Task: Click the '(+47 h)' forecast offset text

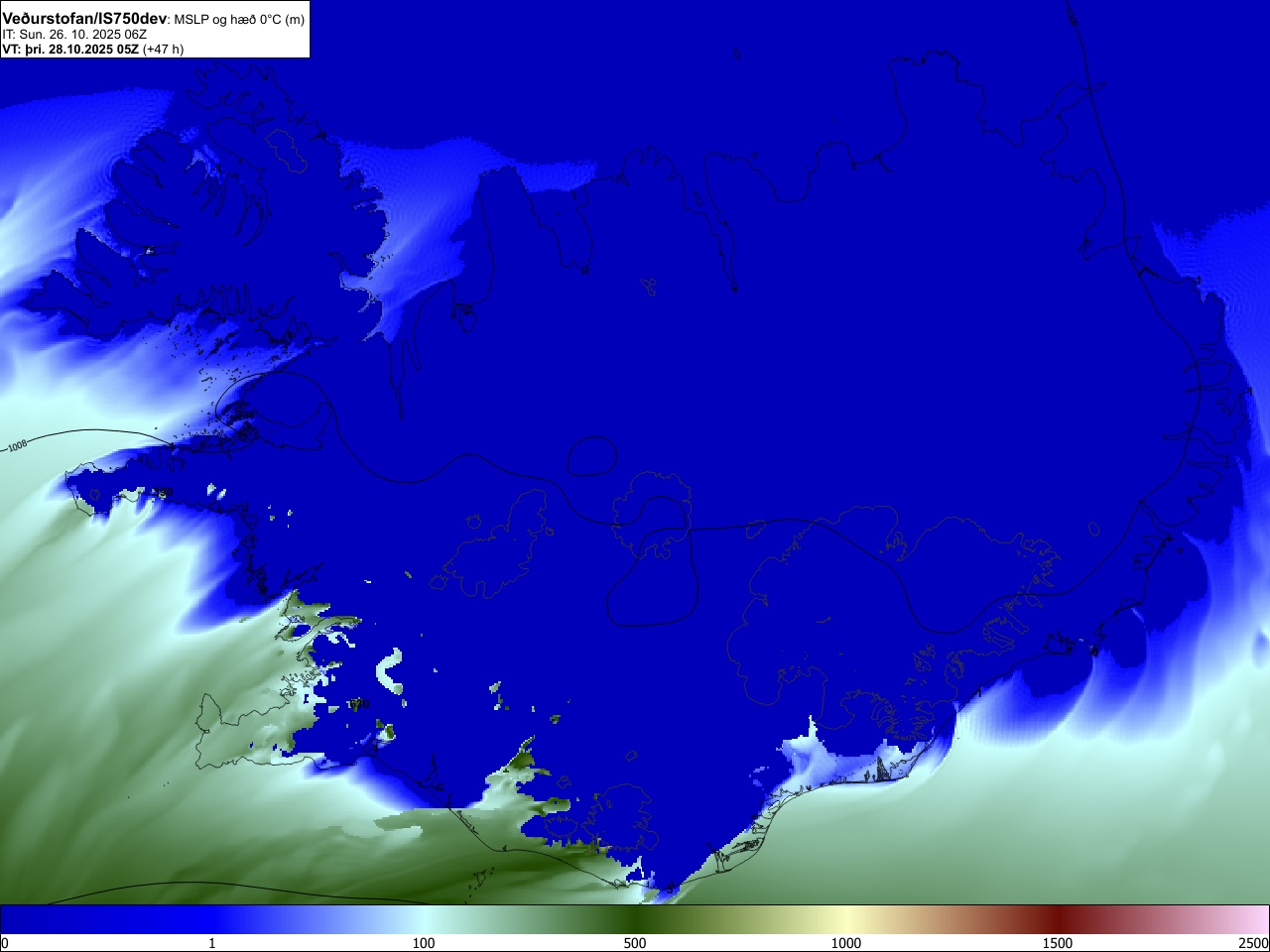Action: point(163,49)
